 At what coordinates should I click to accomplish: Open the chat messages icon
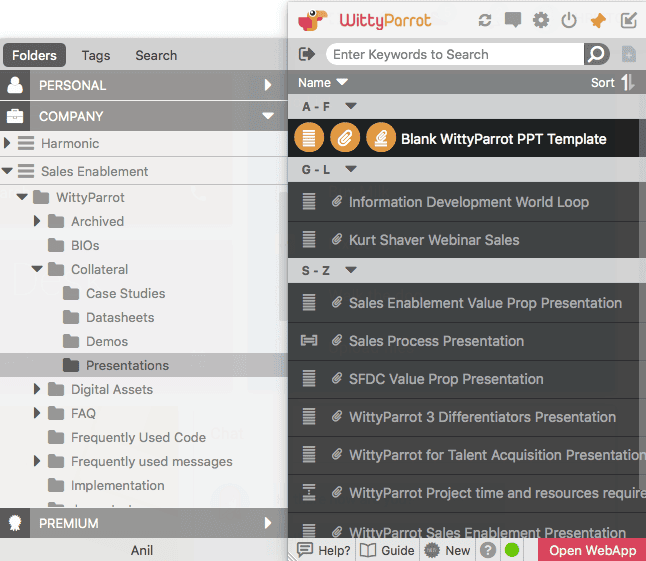point(513,20)
